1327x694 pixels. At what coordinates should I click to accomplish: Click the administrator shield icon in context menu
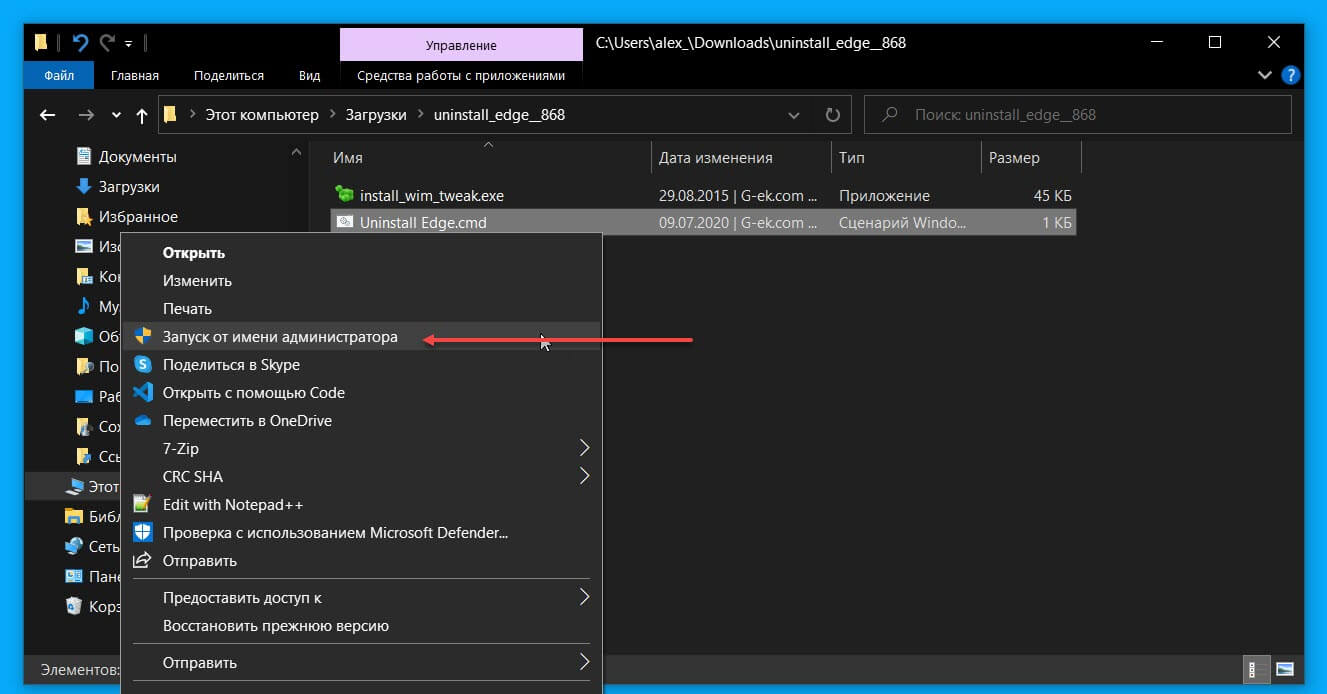[x=143, y=336]
